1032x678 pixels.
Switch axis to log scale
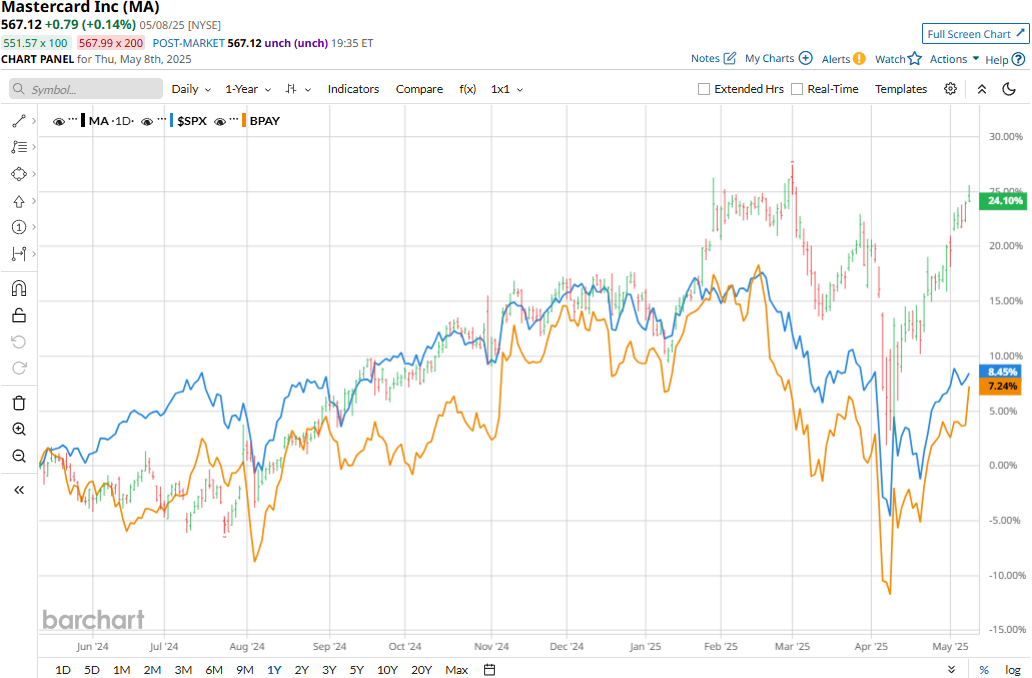point(1012,669)
